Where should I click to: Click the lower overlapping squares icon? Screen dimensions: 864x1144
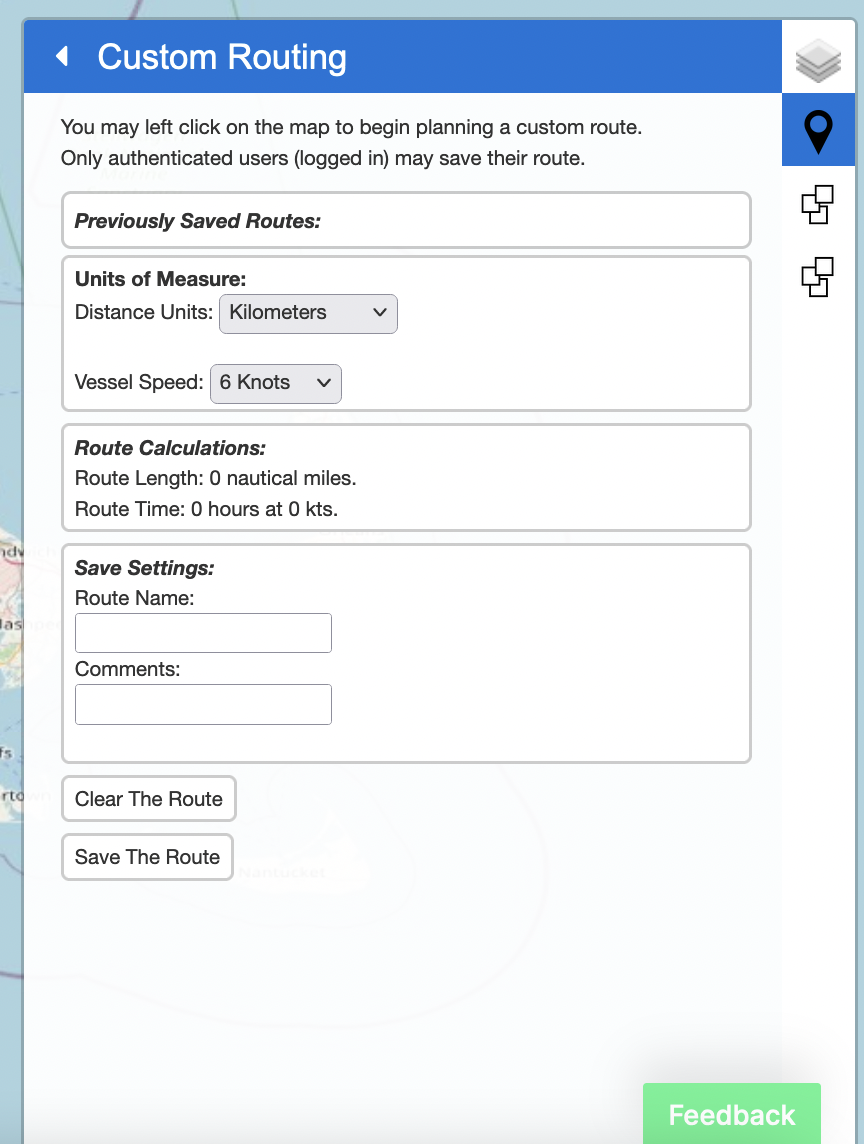pyautogui.click(x=818, y=277)
